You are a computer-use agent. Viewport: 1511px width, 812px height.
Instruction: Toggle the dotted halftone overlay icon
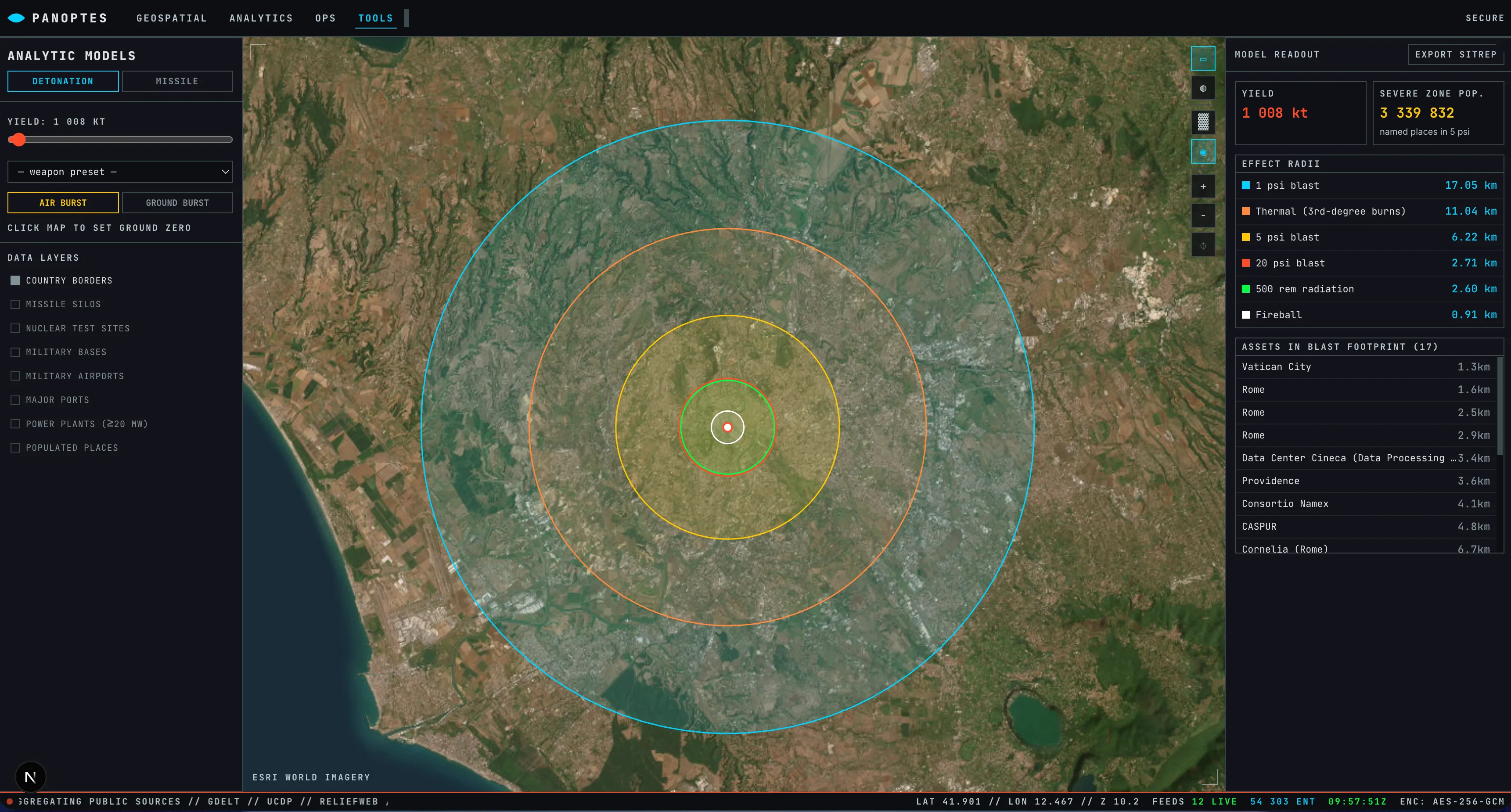(1202, 122)
